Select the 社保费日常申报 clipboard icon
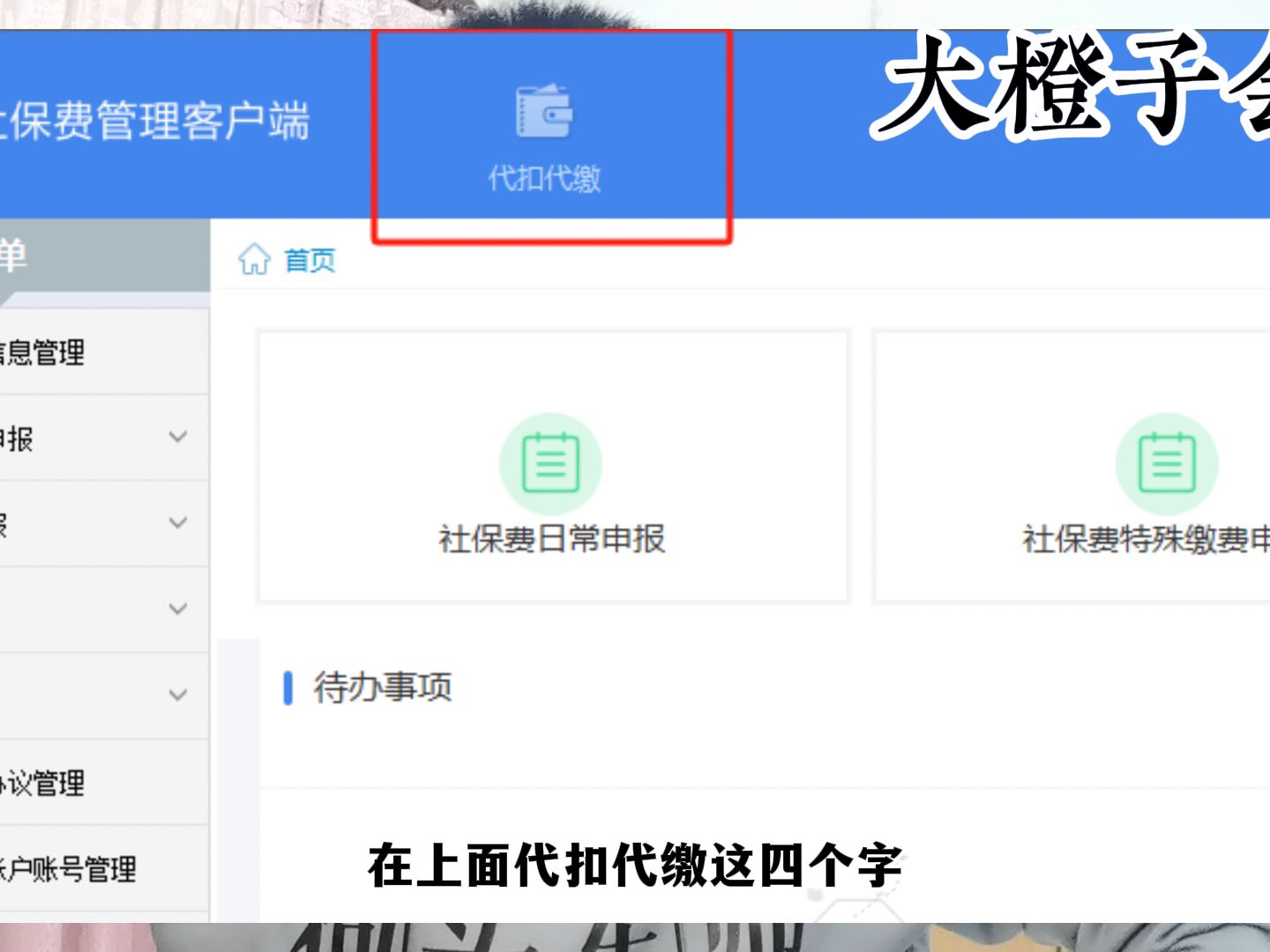The image size is (1270, 952). (552, 462)
